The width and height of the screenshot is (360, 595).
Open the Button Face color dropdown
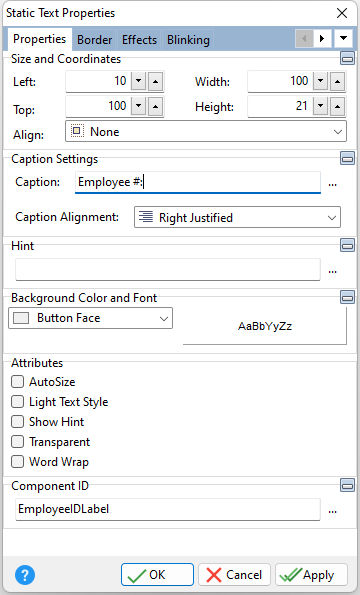pyautogui.click(x=90, y=318)
